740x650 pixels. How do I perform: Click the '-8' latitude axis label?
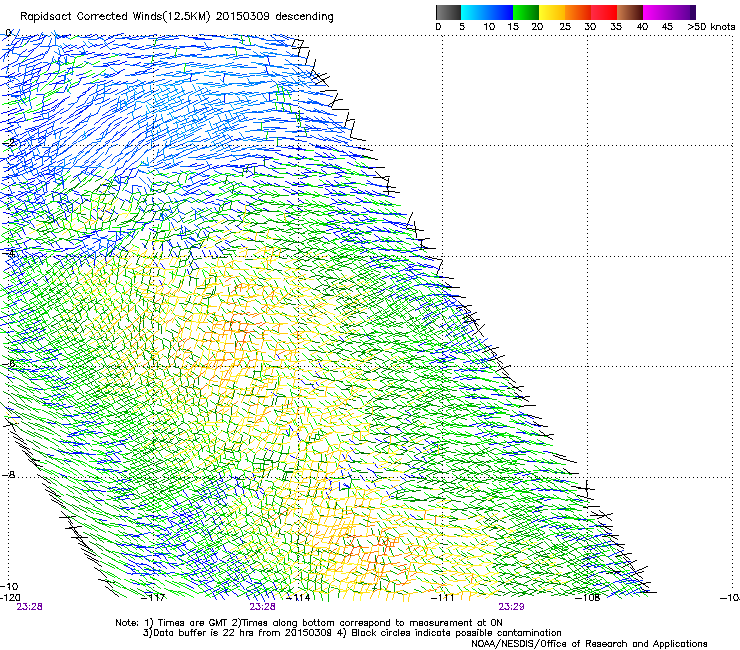coord(8,475)
